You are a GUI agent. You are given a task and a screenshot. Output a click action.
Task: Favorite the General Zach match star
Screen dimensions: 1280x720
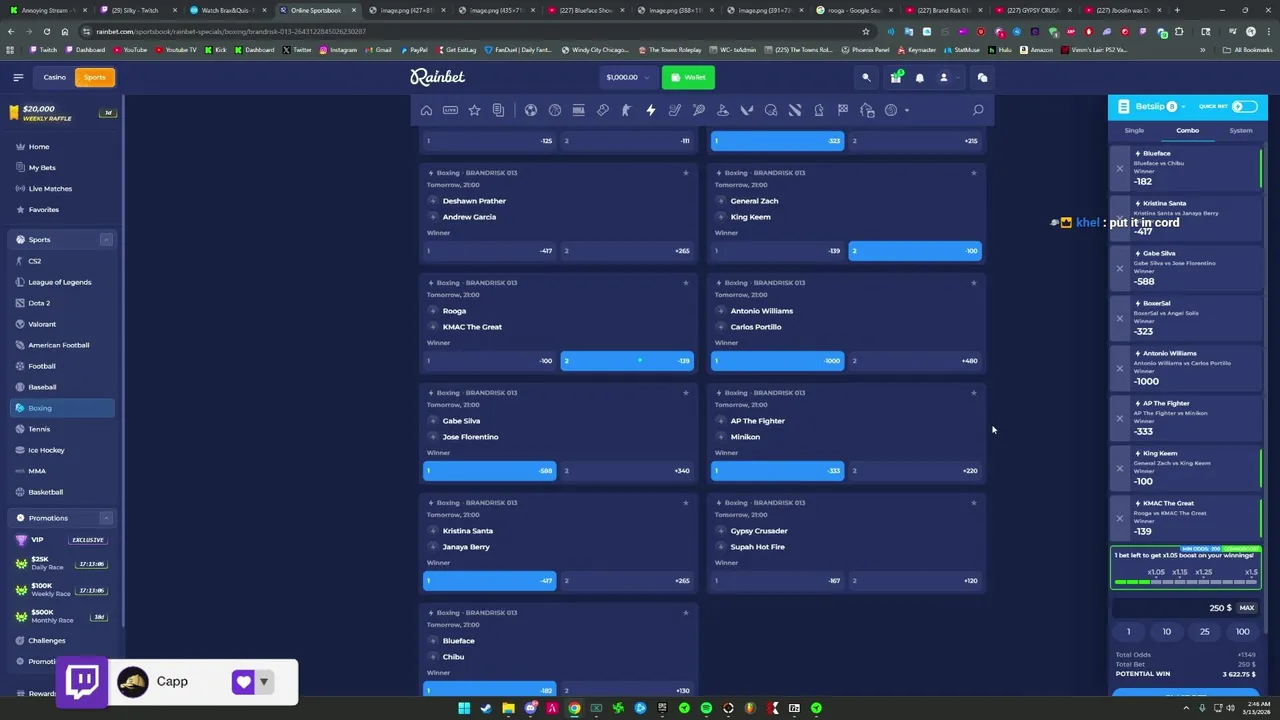pos(973,173)
